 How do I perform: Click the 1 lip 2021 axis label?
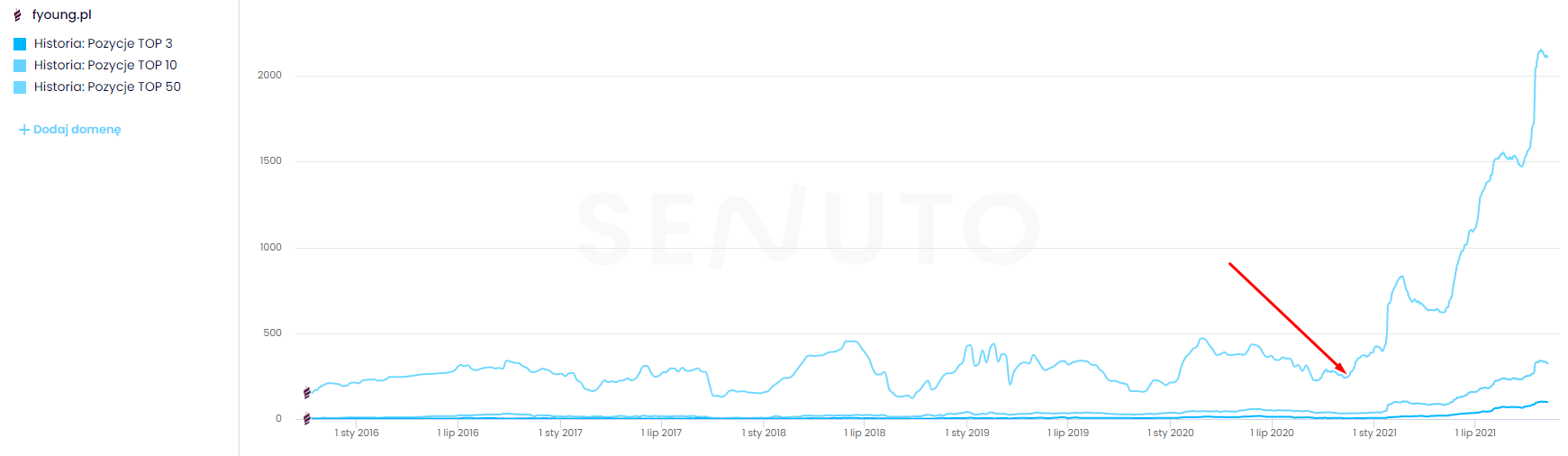pos(1475,433)
